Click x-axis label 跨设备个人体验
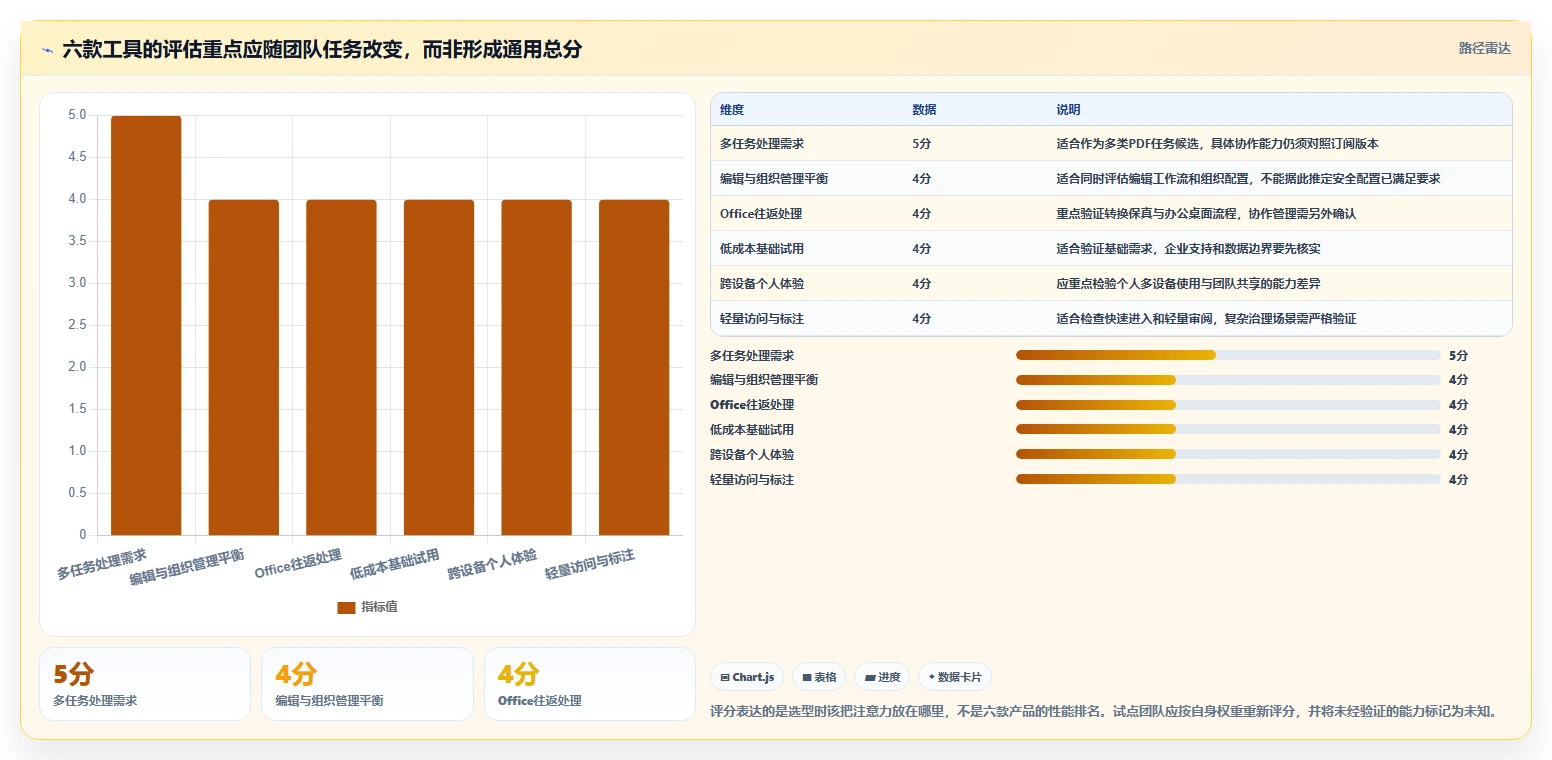The image size is (1552, 760). (x=493, y=563)
